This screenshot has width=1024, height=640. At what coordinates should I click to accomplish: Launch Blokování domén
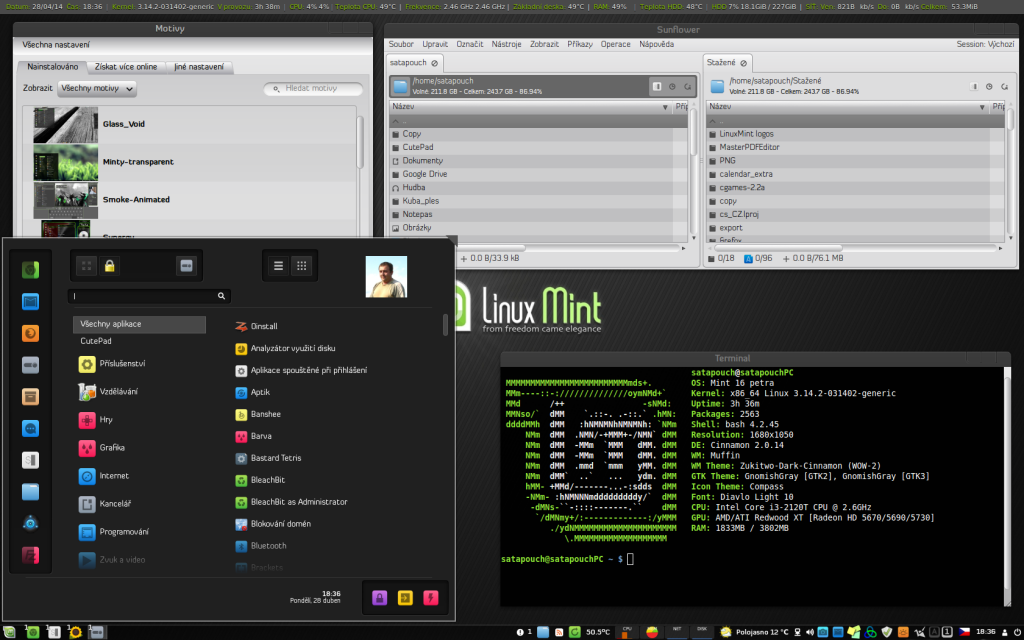(272, 524)
